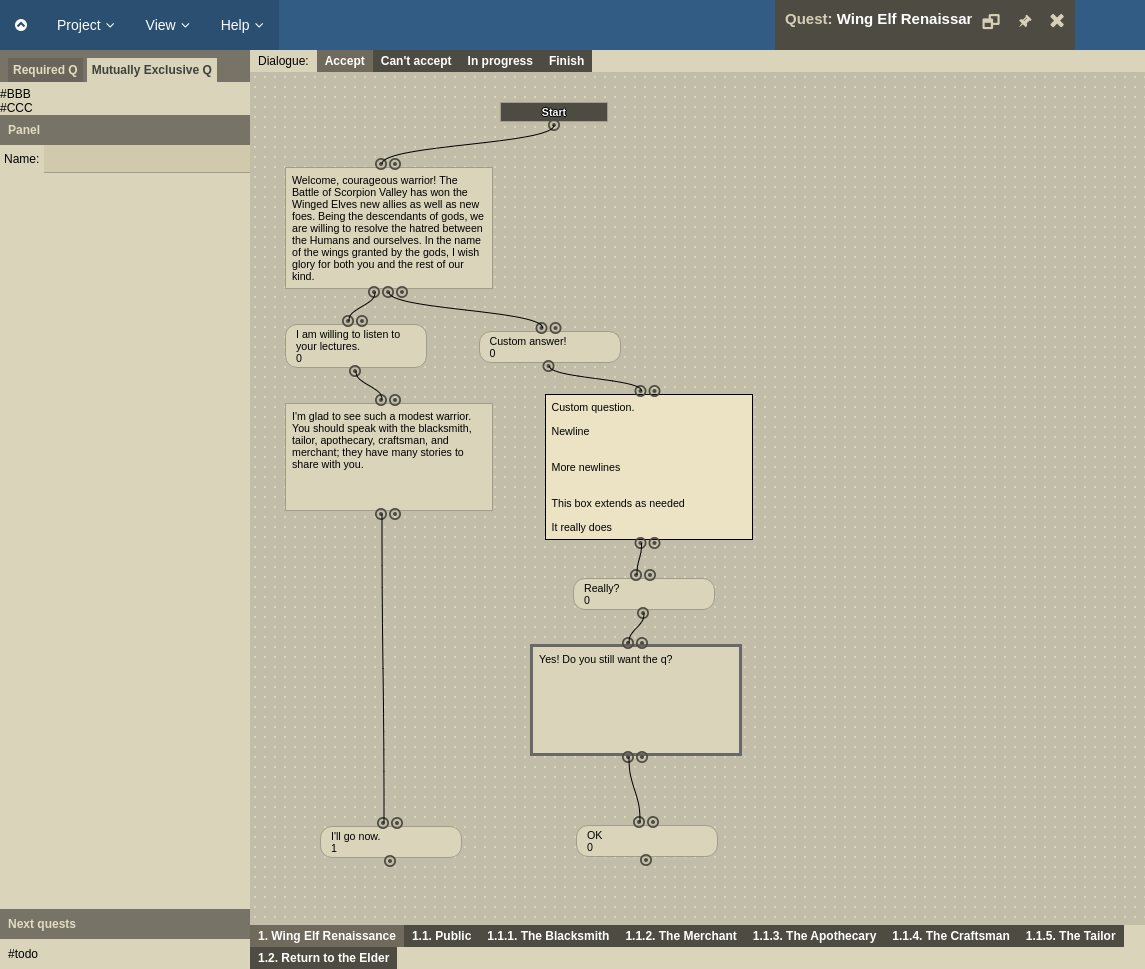Switch dialogue to "In progress"
This screenshot has width=1145, height=969.
coord(499,61)
